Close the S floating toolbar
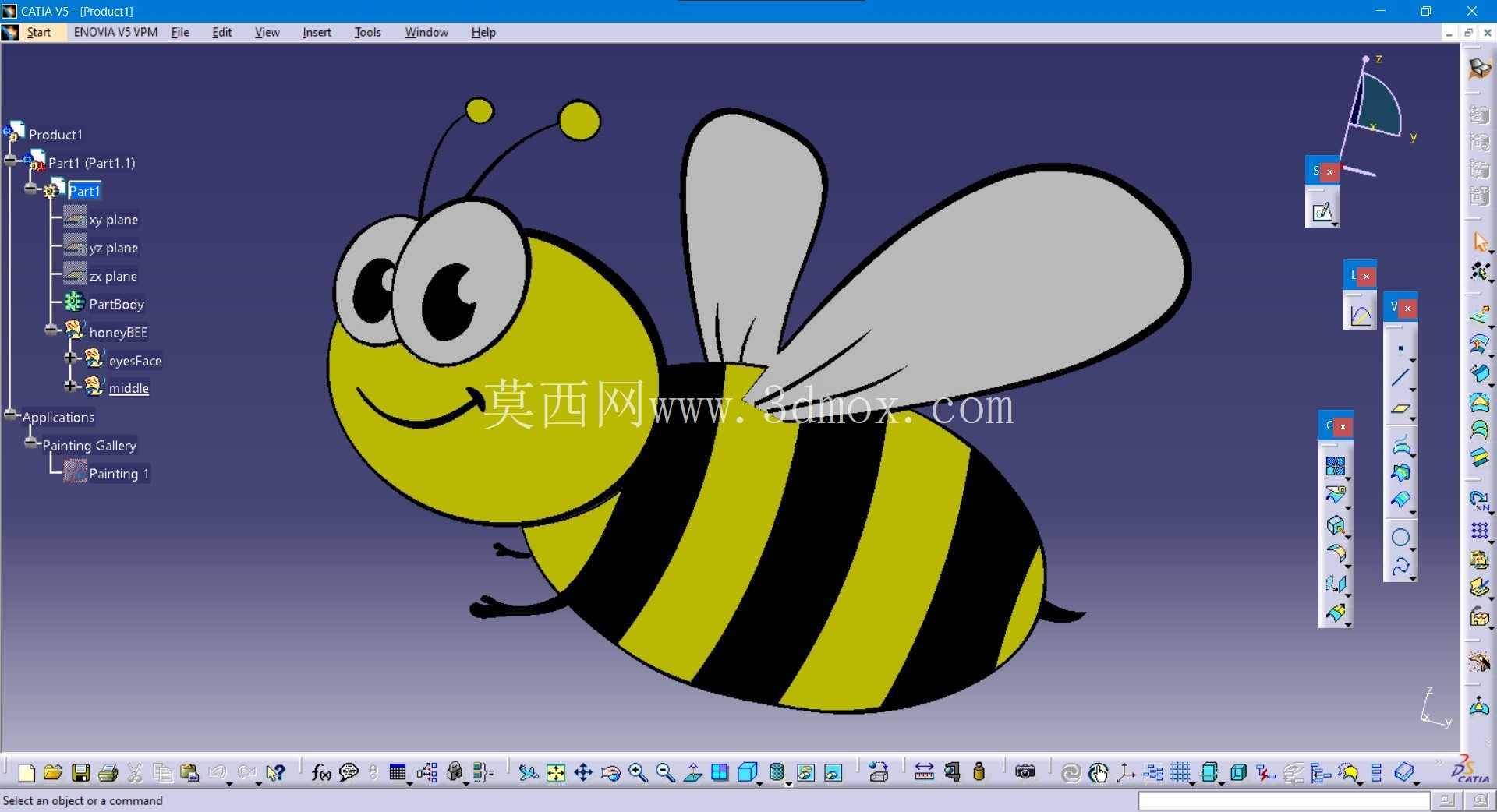This screenshot has width=1497, height=812. 1329,171
